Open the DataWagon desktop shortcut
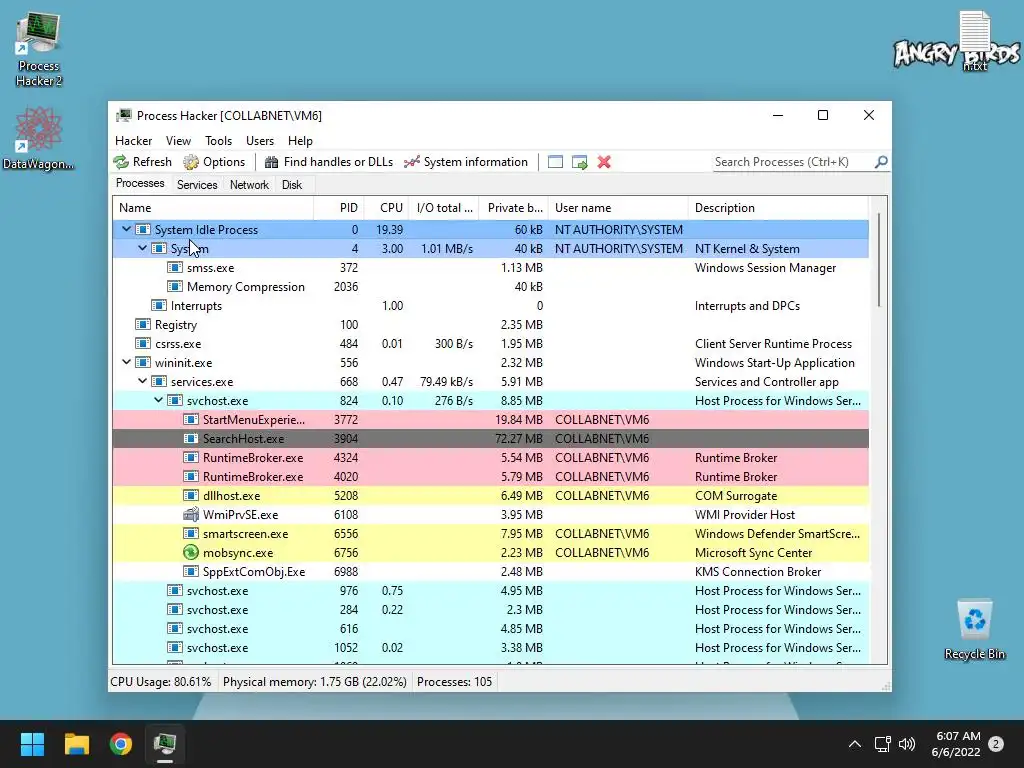 [38, 138]
